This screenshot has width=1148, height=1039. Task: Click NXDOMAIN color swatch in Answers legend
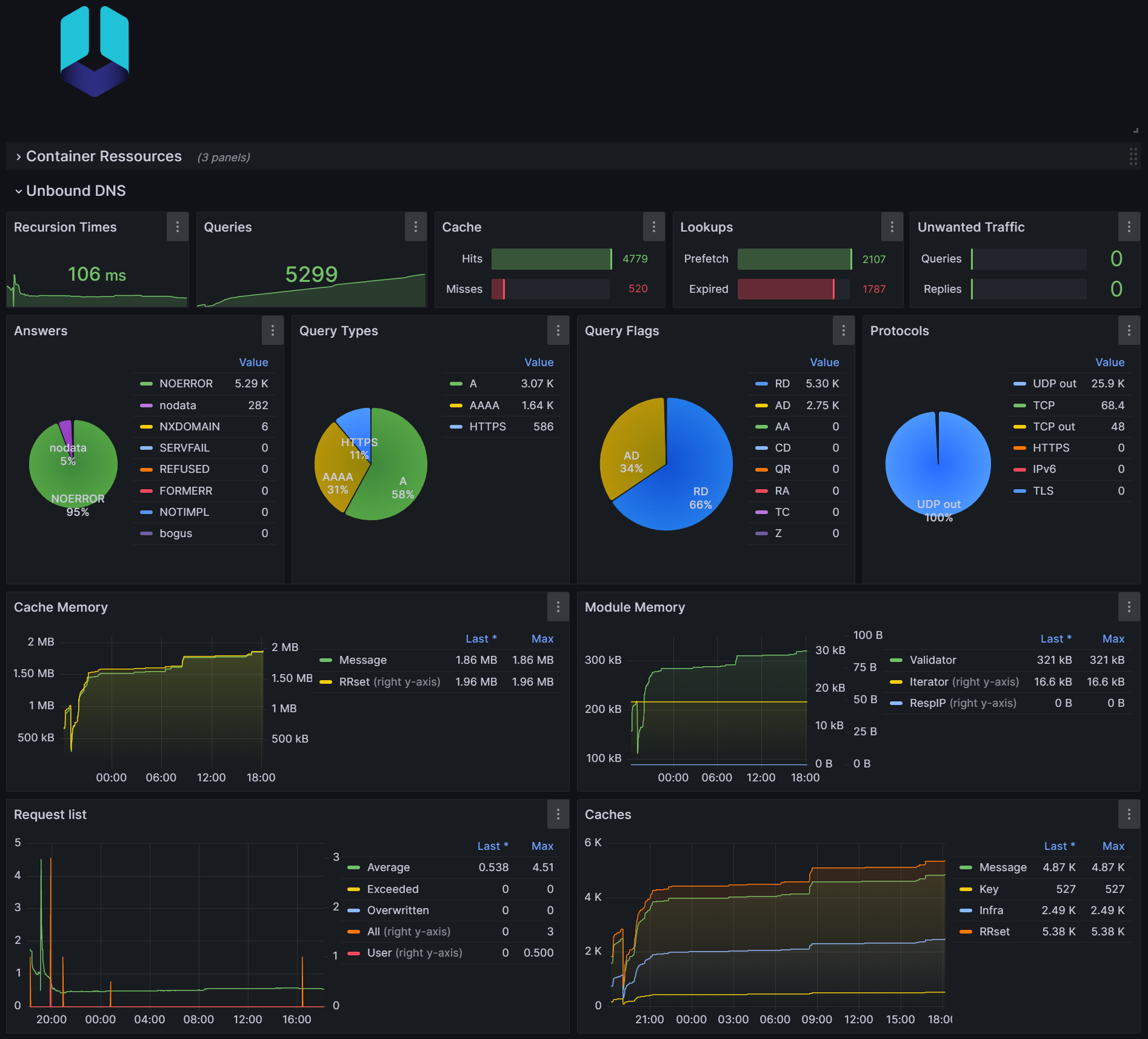tap(146, 427)
